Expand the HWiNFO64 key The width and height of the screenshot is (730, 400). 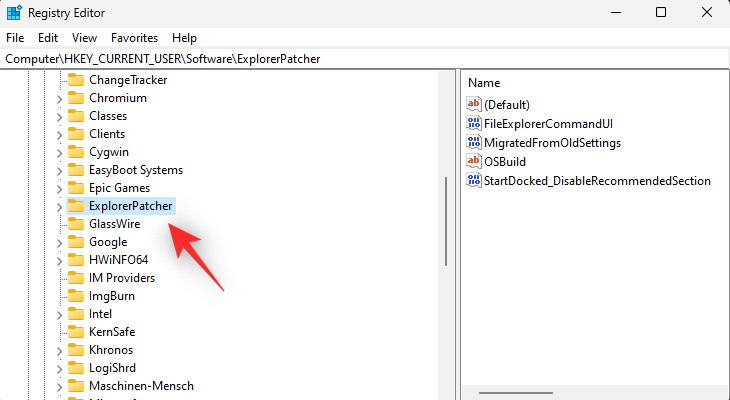(x=59, y=261)
